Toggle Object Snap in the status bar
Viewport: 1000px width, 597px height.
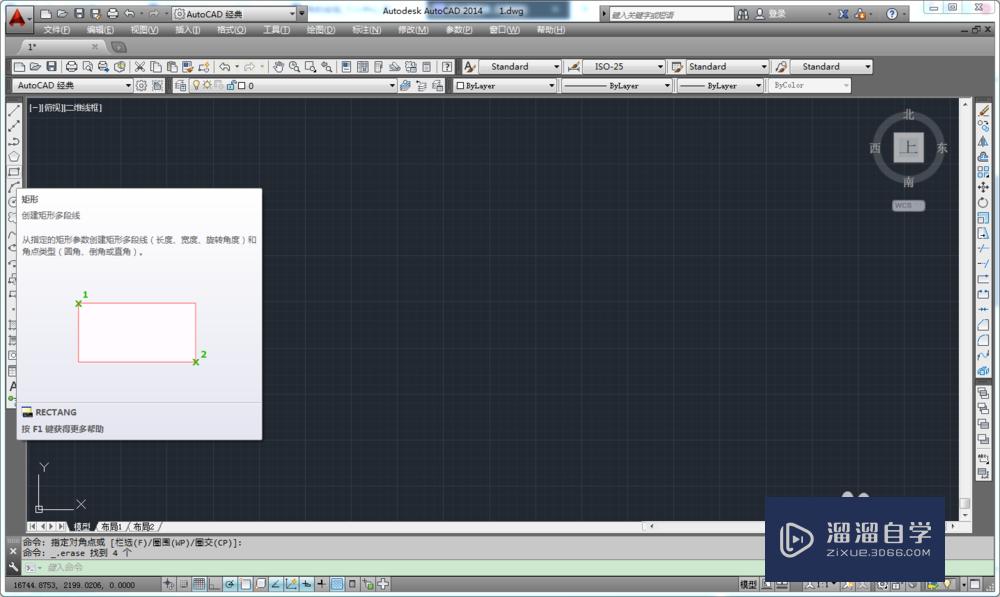tap(245, 584)
